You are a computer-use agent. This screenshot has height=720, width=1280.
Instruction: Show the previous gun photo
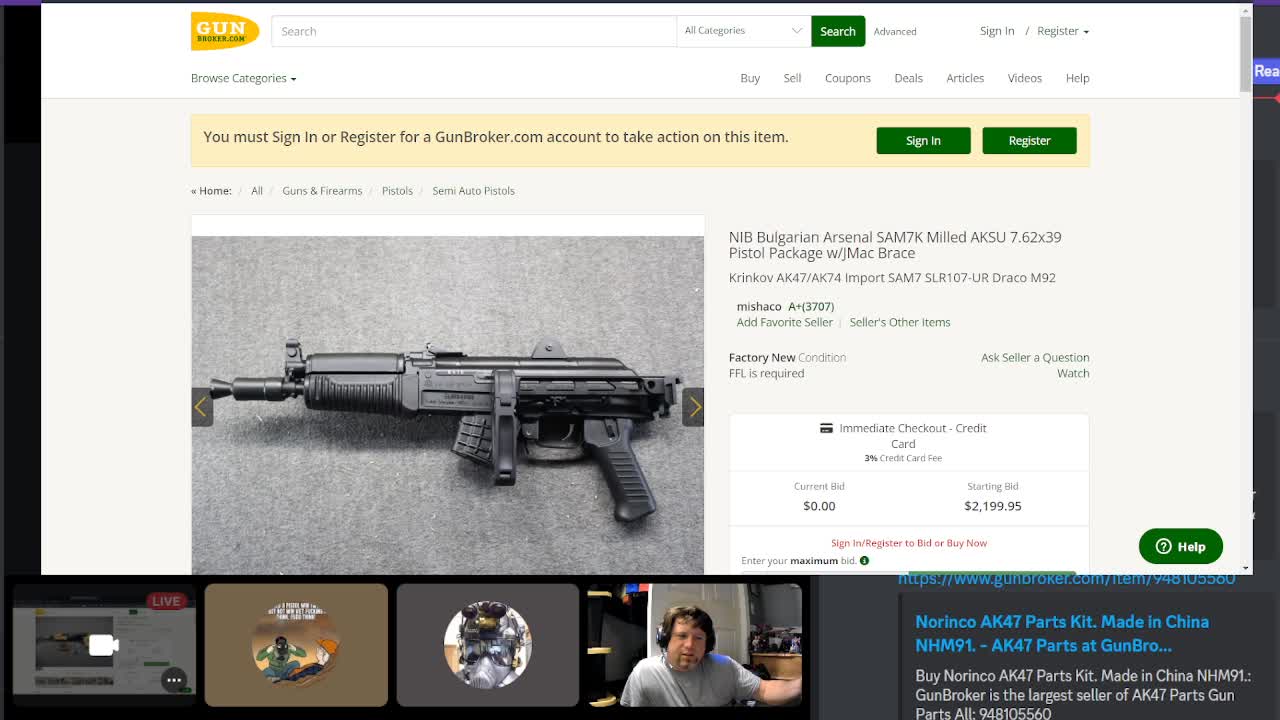[201, 407]
